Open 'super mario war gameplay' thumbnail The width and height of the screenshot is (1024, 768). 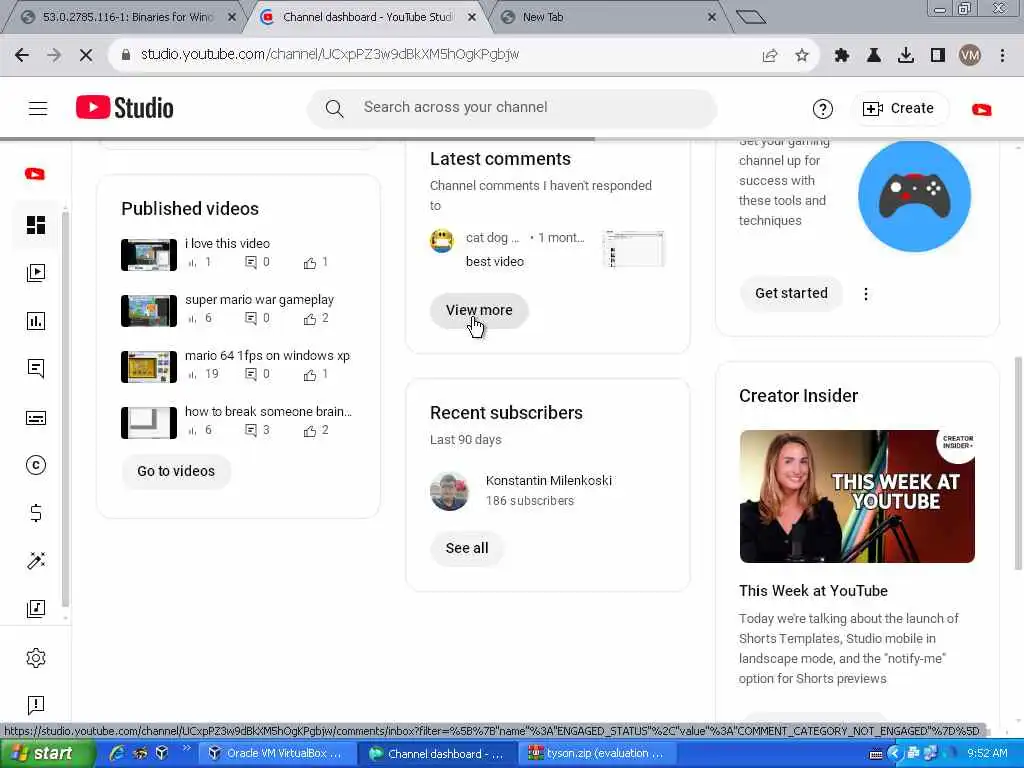tap(149, 311)
